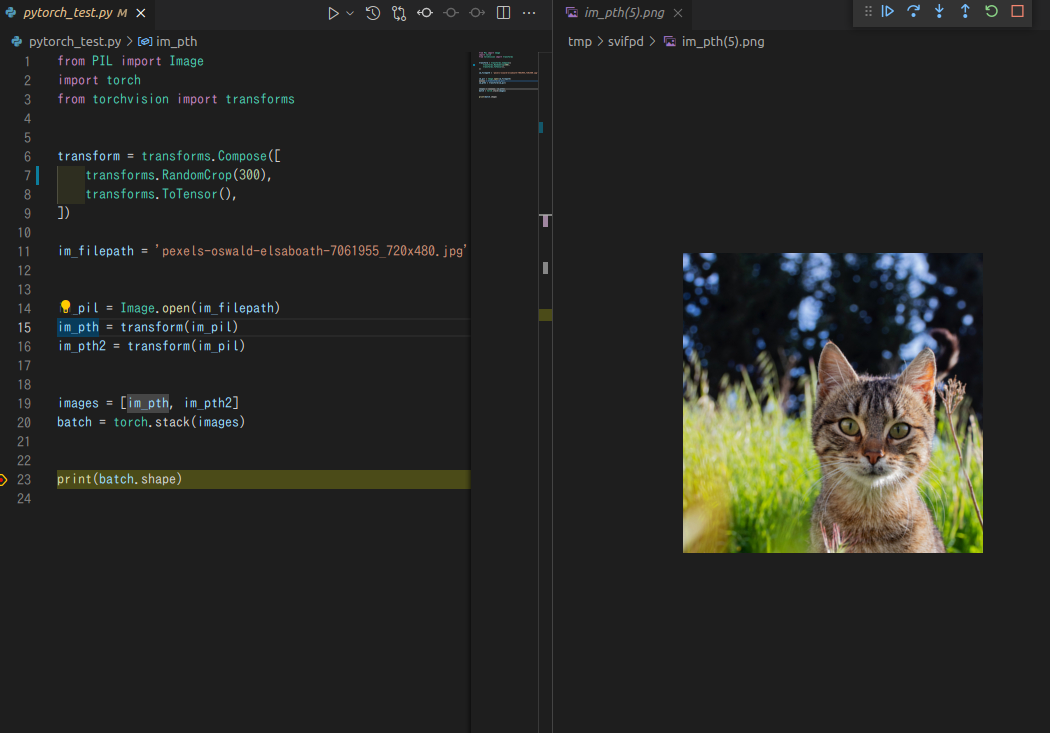Step out in the debugger

(x=965, y=11)
